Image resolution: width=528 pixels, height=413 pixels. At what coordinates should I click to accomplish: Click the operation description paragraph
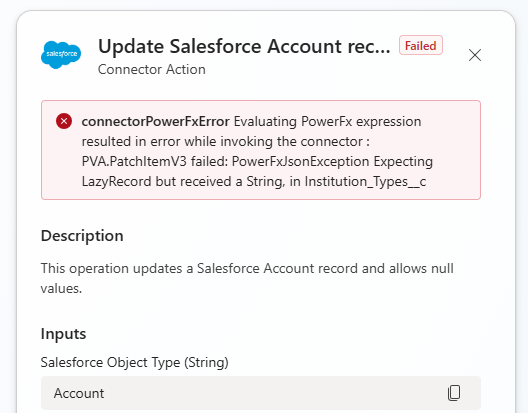(247, 278)
